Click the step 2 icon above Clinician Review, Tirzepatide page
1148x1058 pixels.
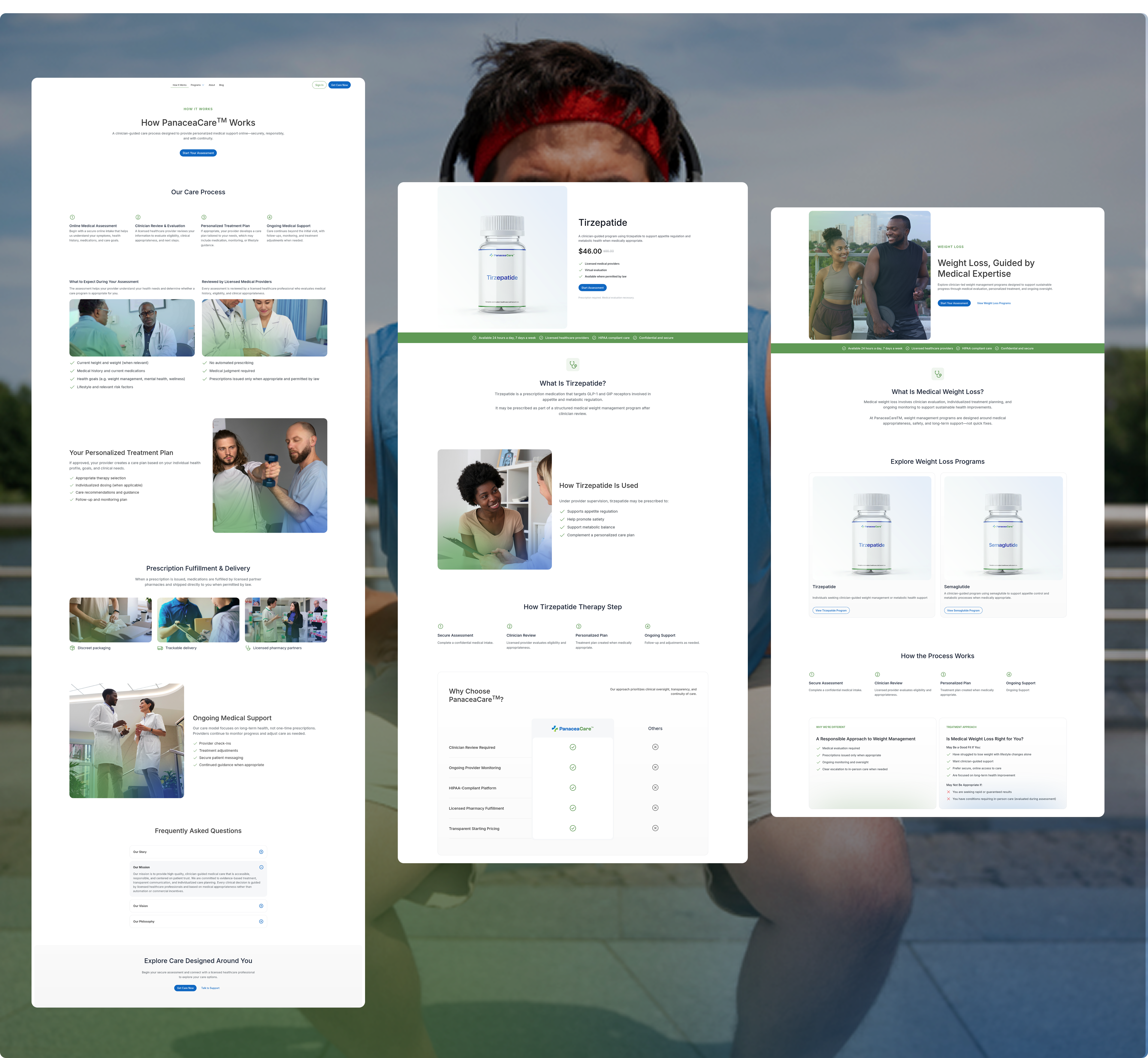pyautogui.click(x=509, y=626)
